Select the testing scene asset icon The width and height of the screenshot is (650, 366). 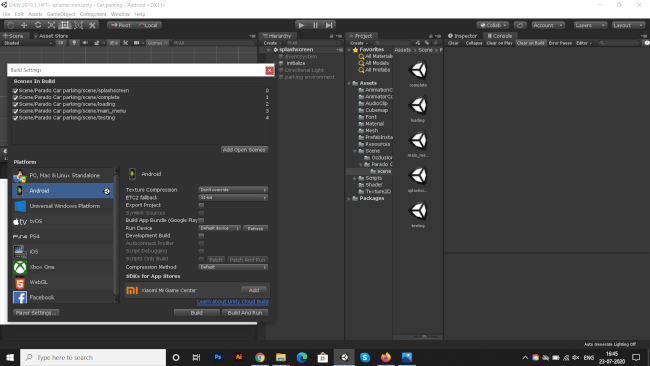418,211
